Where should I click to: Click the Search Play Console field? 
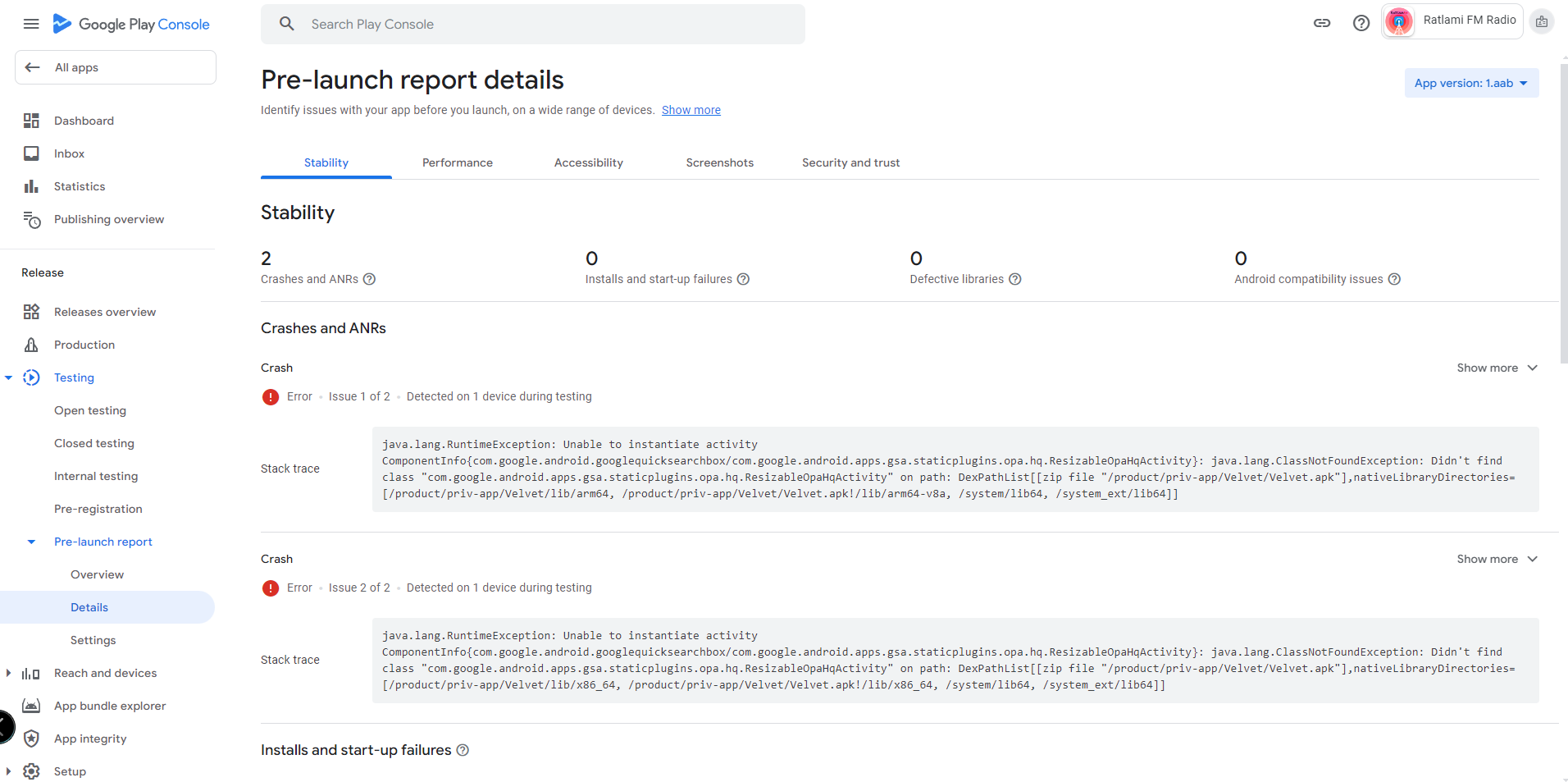(533, 24)
